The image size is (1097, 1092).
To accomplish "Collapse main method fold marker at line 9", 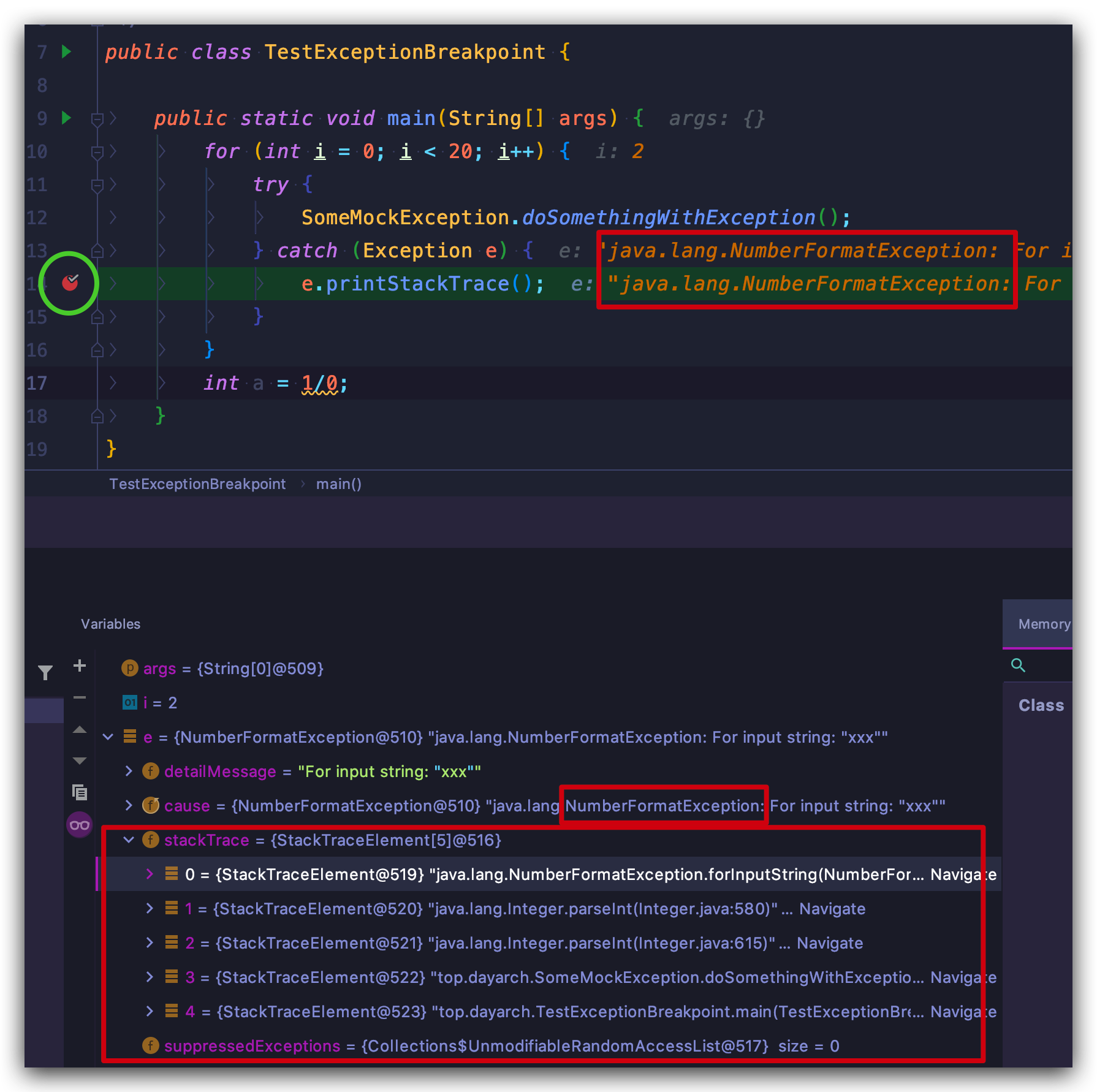I will [97, 119].
